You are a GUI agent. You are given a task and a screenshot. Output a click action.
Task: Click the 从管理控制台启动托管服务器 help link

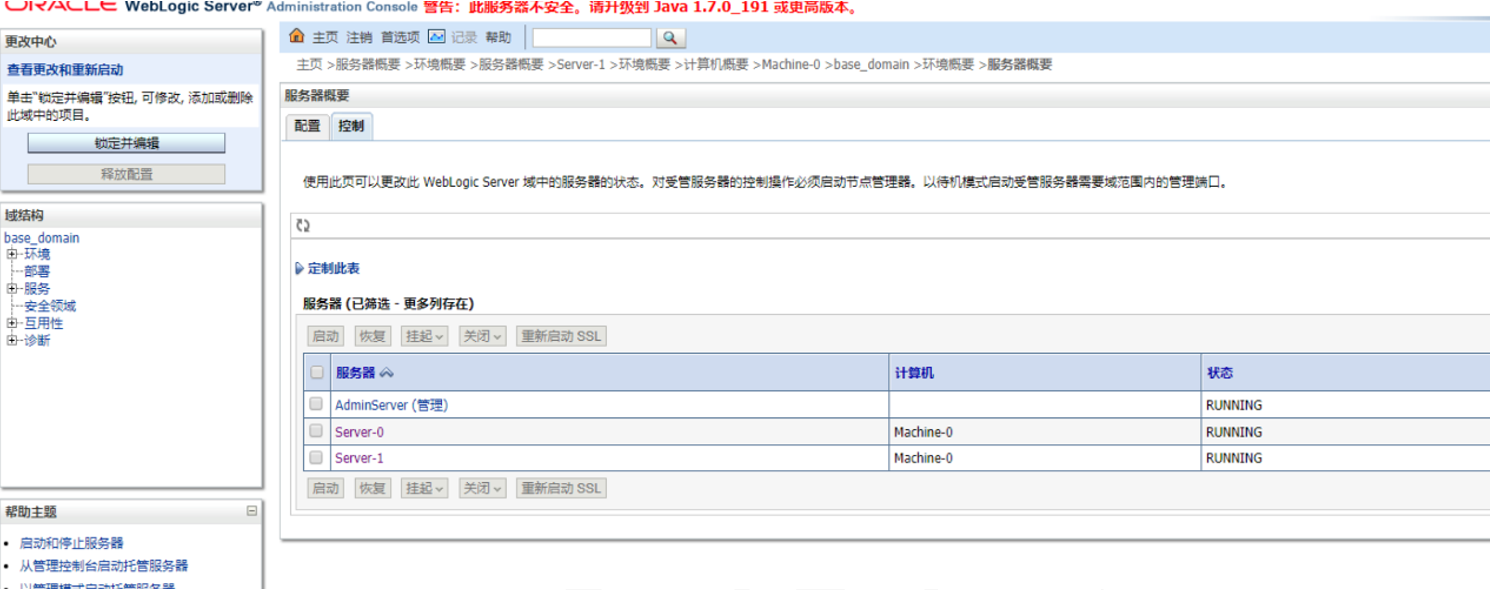click(104, 566)
